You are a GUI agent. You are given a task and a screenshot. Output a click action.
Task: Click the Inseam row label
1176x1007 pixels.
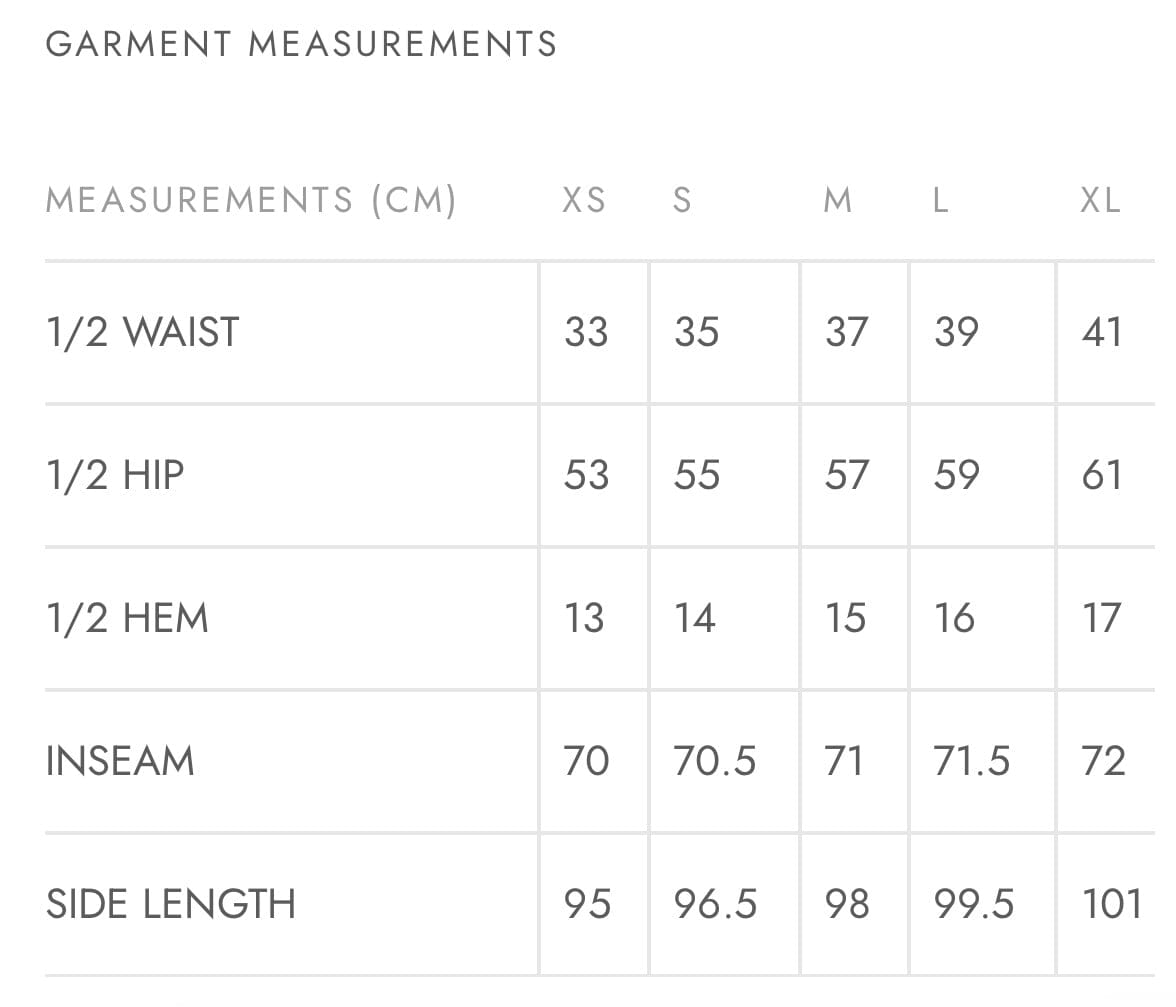[120, 761]
